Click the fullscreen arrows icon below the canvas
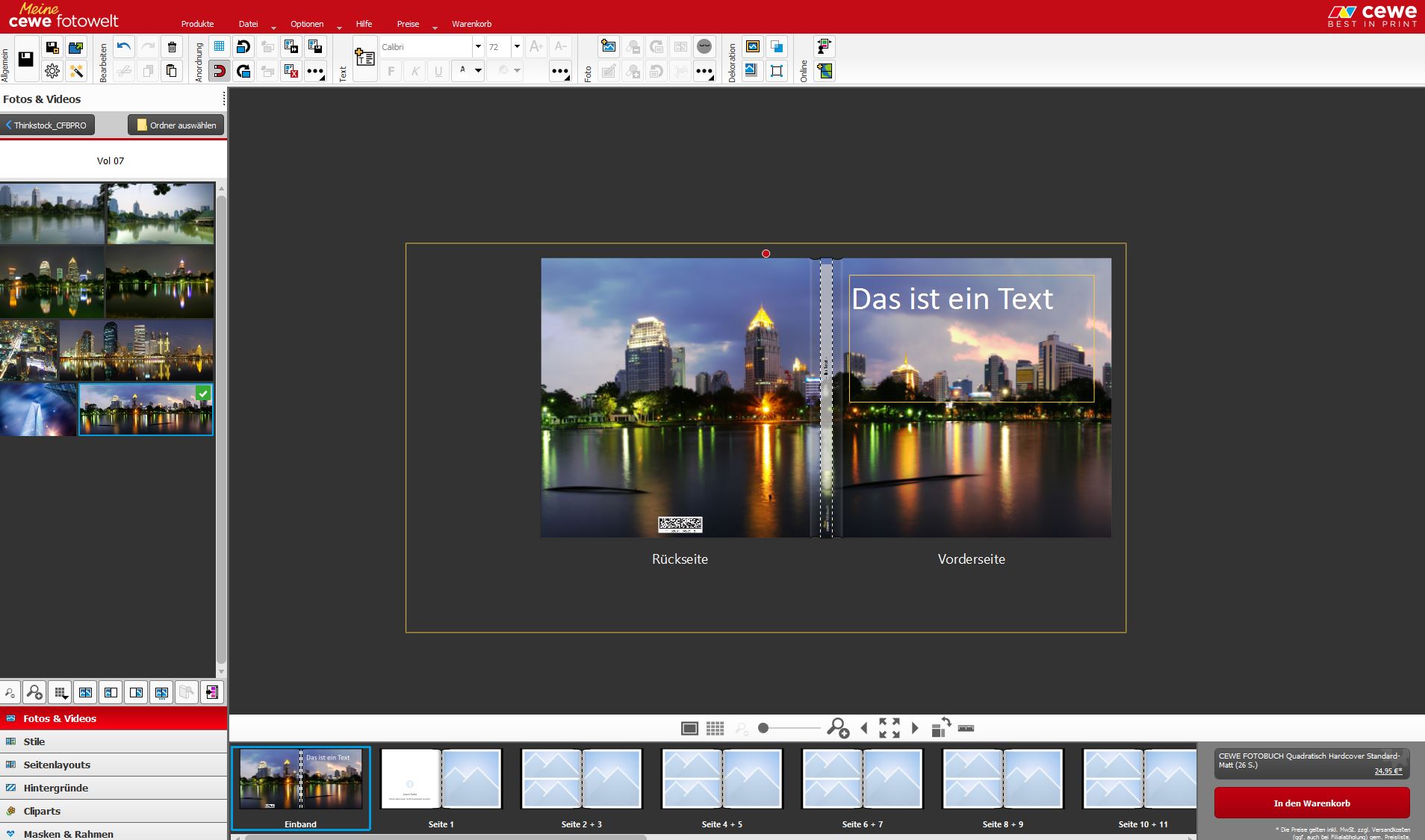This screenshot has width=1425, height=840. [889, 728]
